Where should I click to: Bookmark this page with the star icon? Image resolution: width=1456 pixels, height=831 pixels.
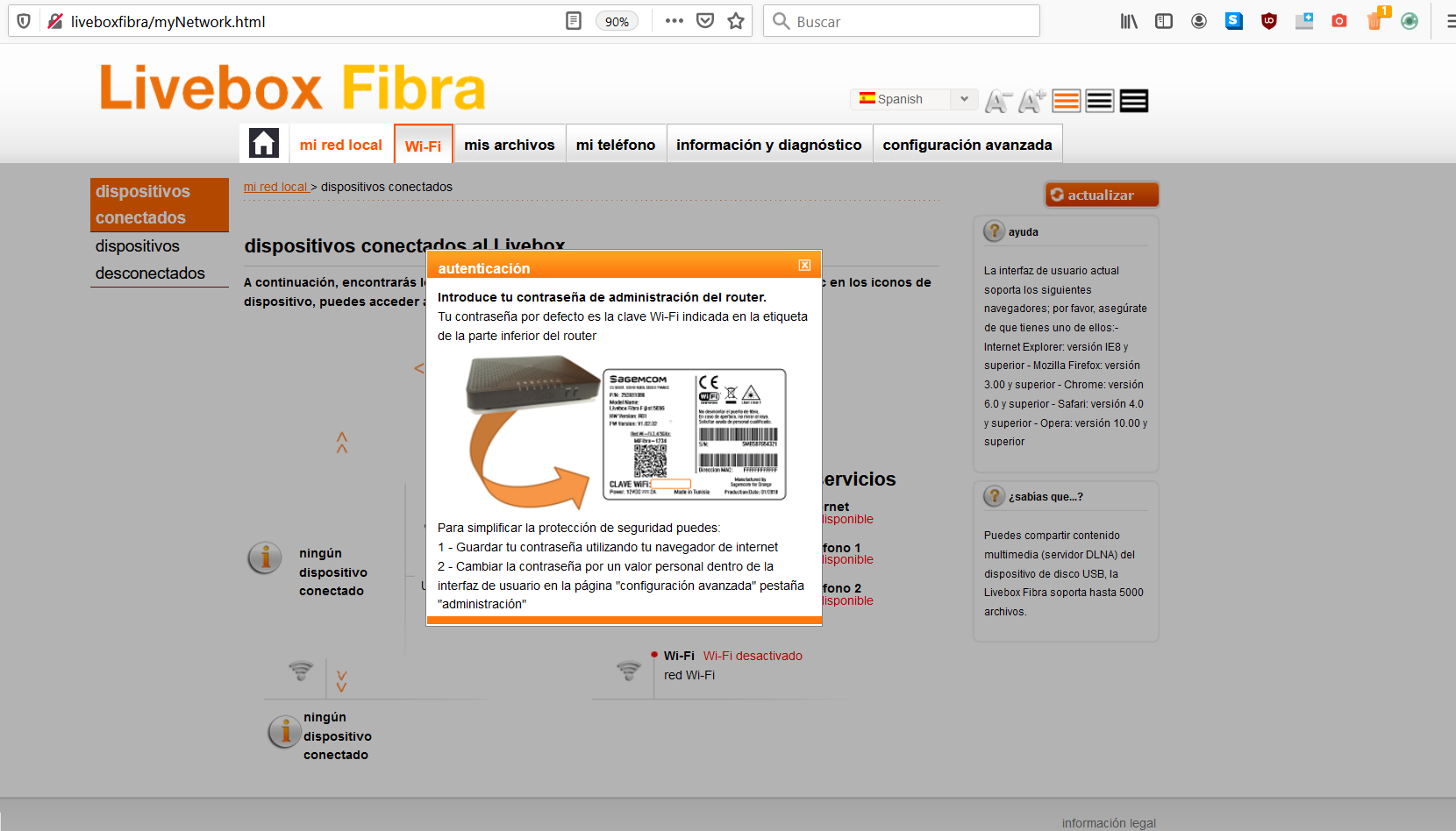[x=736, y=21]
